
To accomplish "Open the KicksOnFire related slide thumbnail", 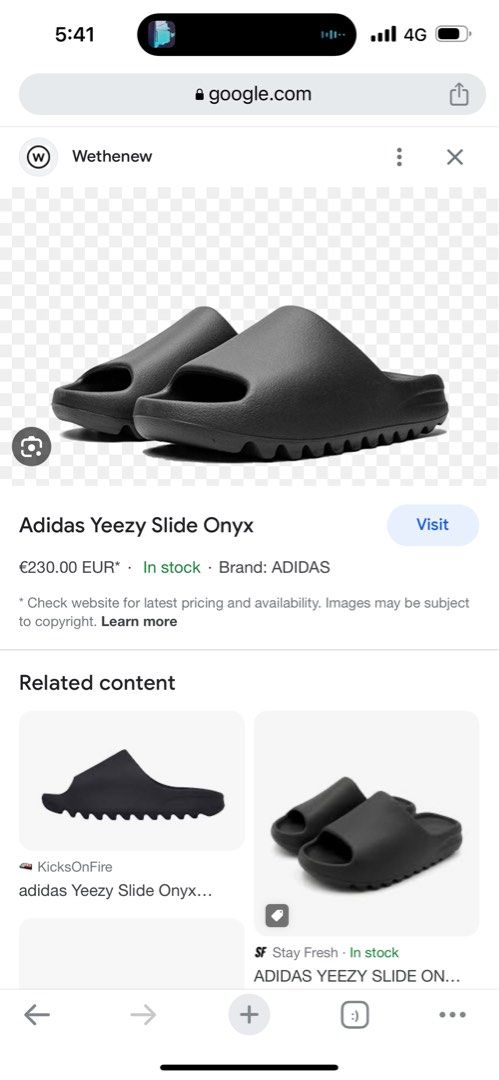I will [132, 780].
